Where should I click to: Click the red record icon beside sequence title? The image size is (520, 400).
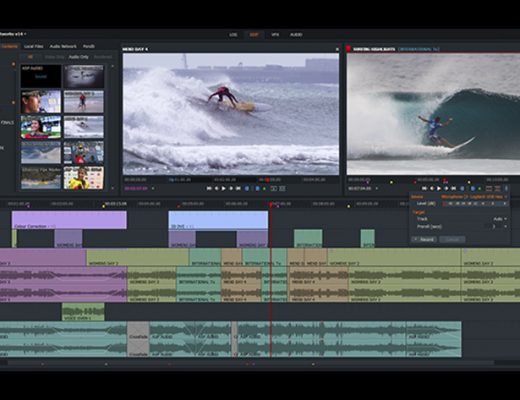(349, 49)
